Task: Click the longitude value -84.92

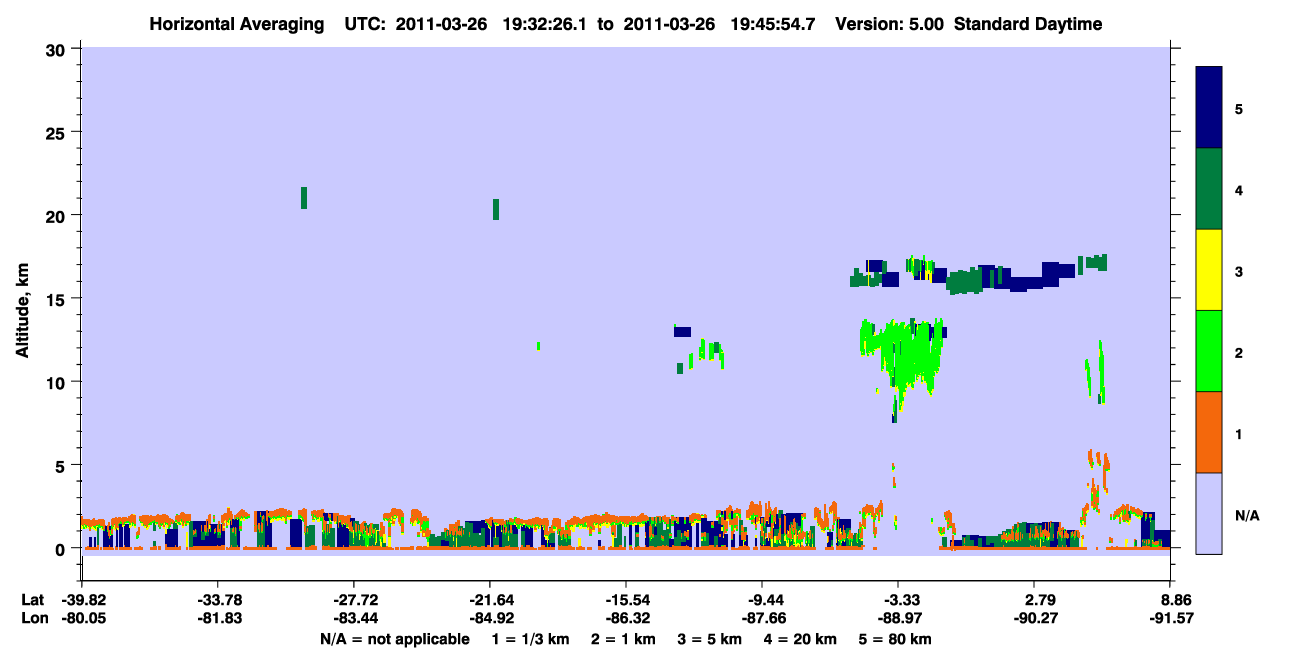Action: coord(490,618)
